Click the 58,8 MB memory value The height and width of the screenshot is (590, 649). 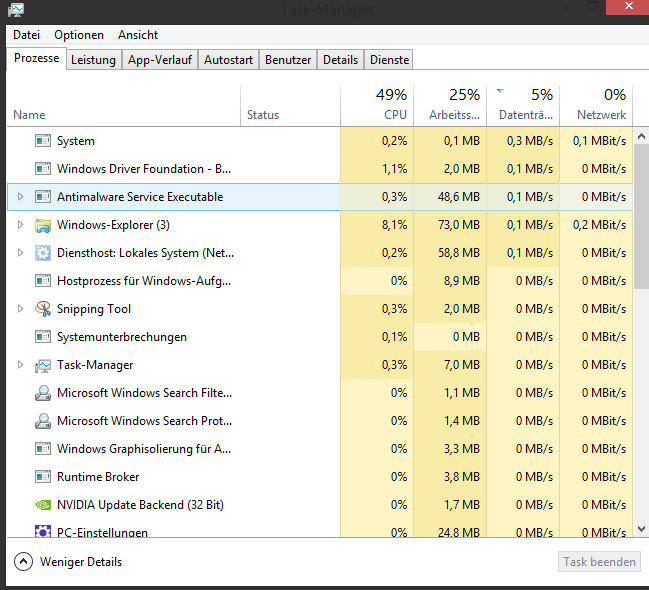coord(459,253)
